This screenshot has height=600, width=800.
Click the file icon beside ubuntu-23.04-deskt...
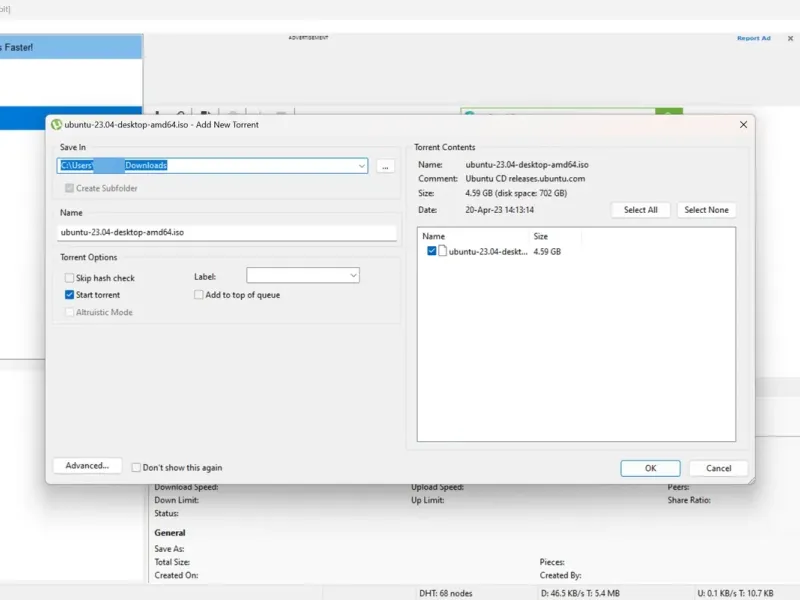[442, 251]
